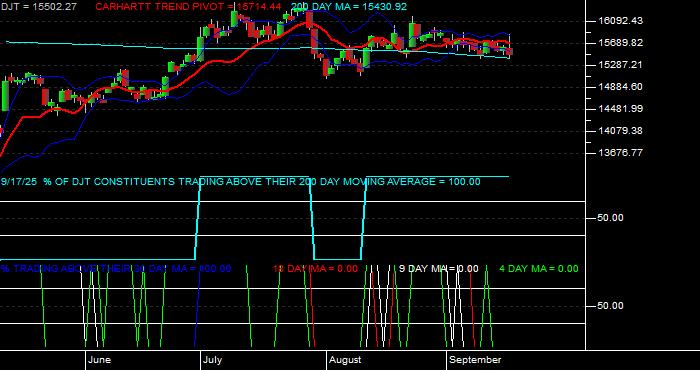Click the August marker on the time axis
The image size is (700, 370).
(346, 360)
